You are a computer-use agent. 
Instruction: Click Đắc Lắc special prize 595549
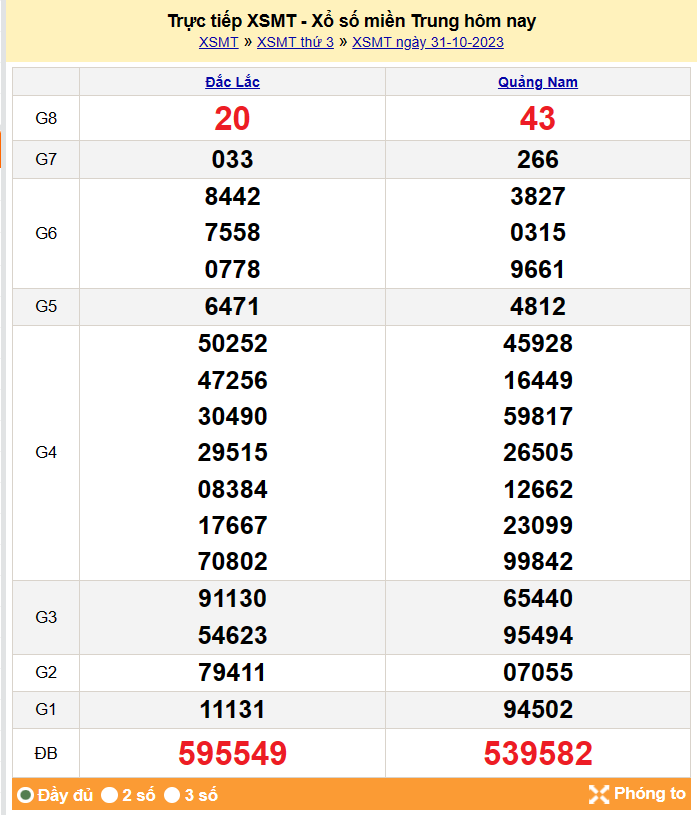point(232,753)
